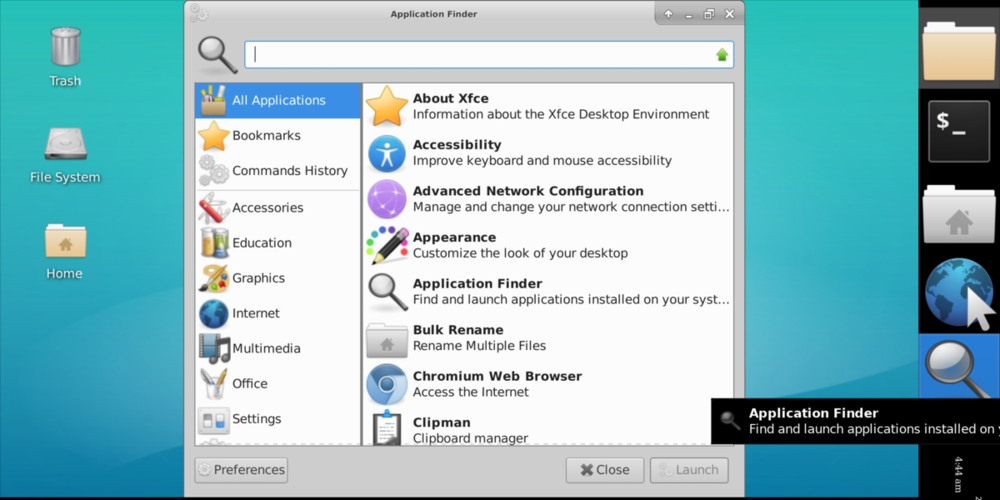Click the All Applications folder icon
This screenshot has height=500, width=1000.
click(214, 100)
